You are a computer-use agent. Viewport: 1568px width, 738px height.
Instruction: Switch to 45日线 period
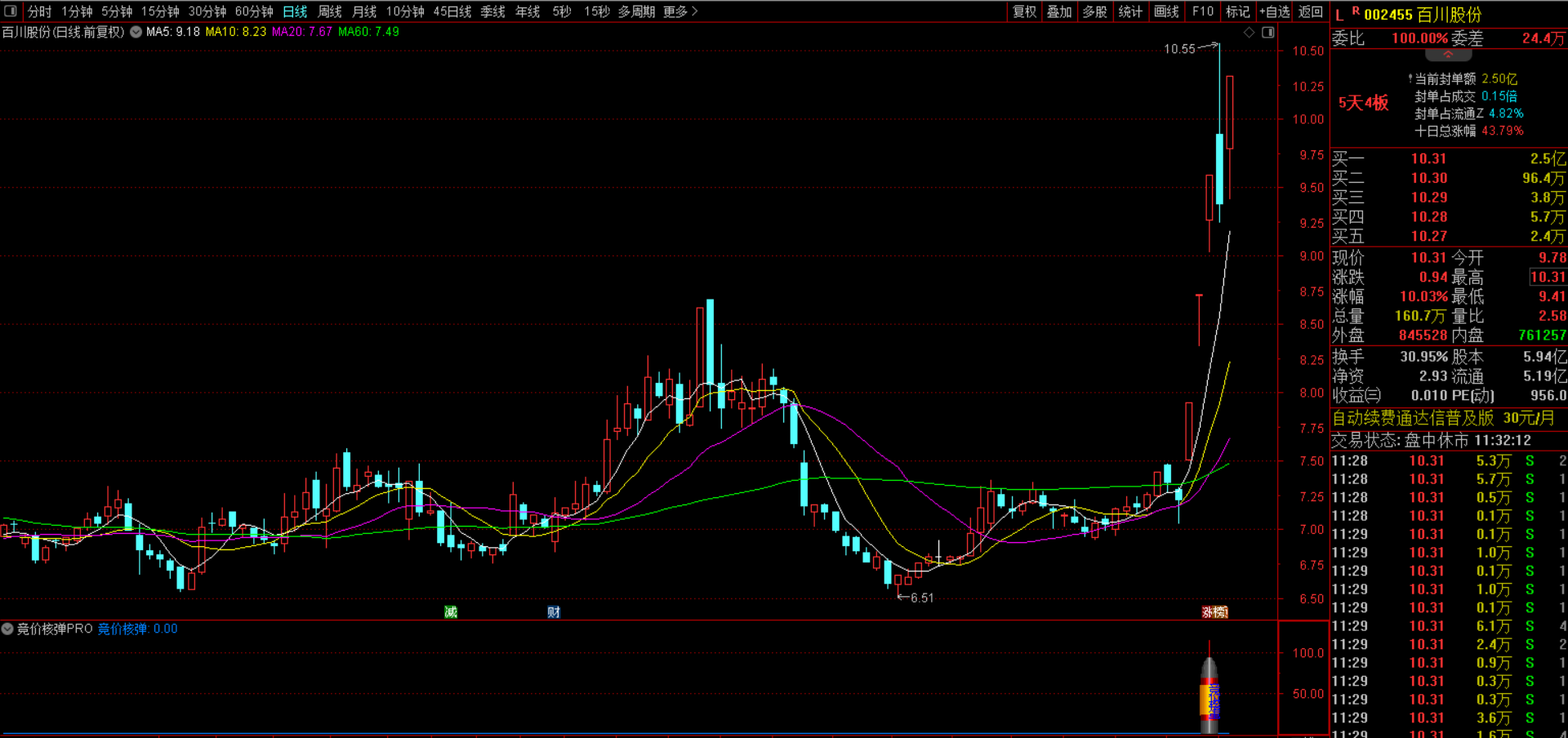[x=452, y=11]
